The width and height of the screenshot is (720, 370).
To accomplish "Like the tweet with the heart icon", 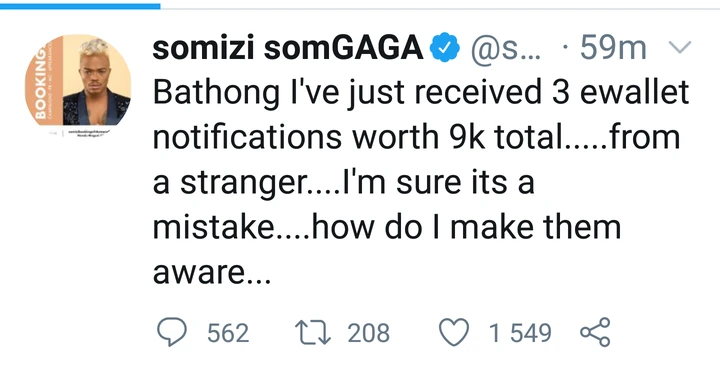I will tap(454, 332).
